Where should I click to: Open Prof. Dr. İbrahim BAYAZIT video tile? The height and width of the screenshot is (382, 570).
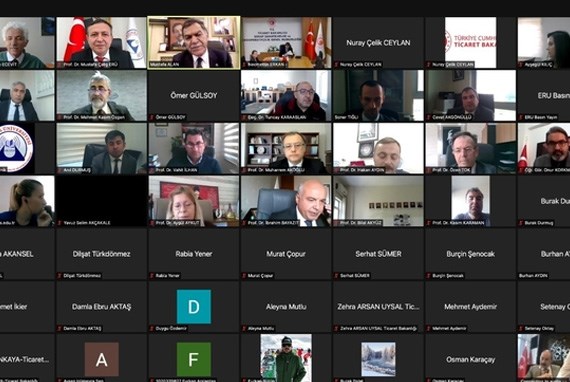tap(286, 201)
